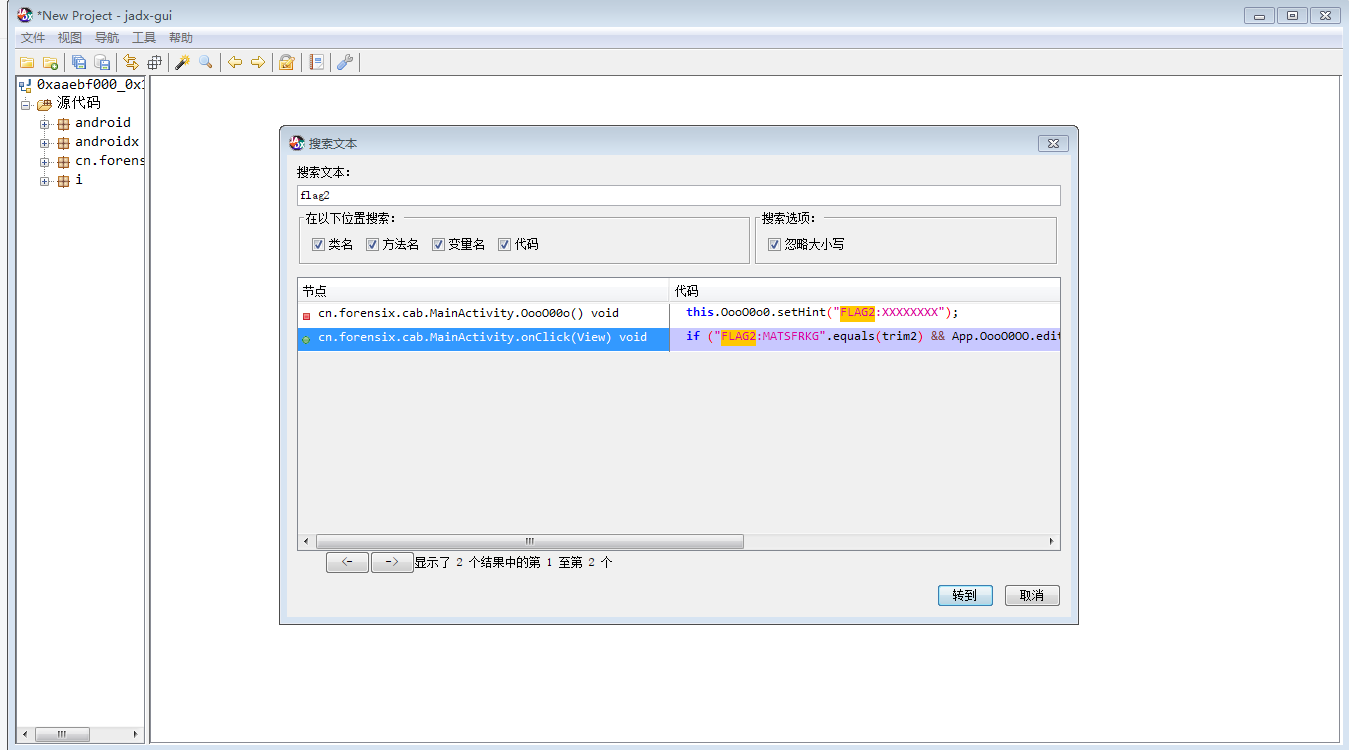This screenshot has width=1349, height=750.
Task: Toggle the 方法名 checkbox
Action: 372,244
